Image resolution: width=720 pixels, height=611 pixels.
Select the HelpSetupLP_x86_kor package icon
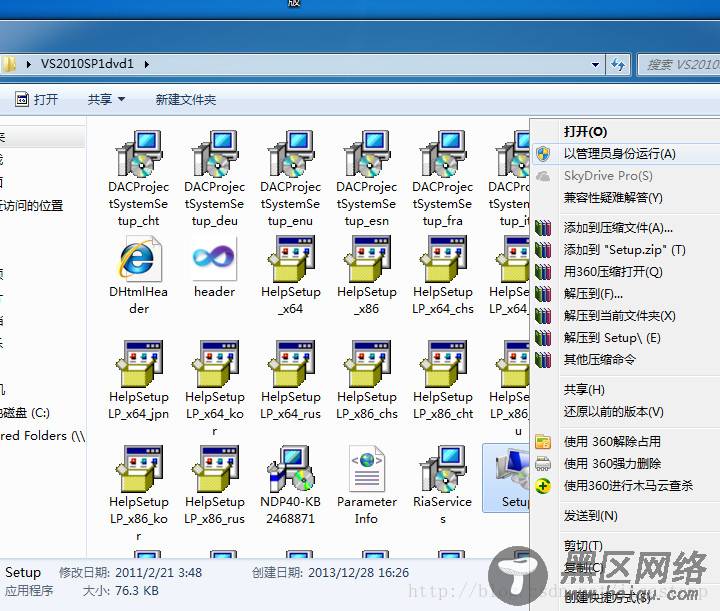[139, 469]
